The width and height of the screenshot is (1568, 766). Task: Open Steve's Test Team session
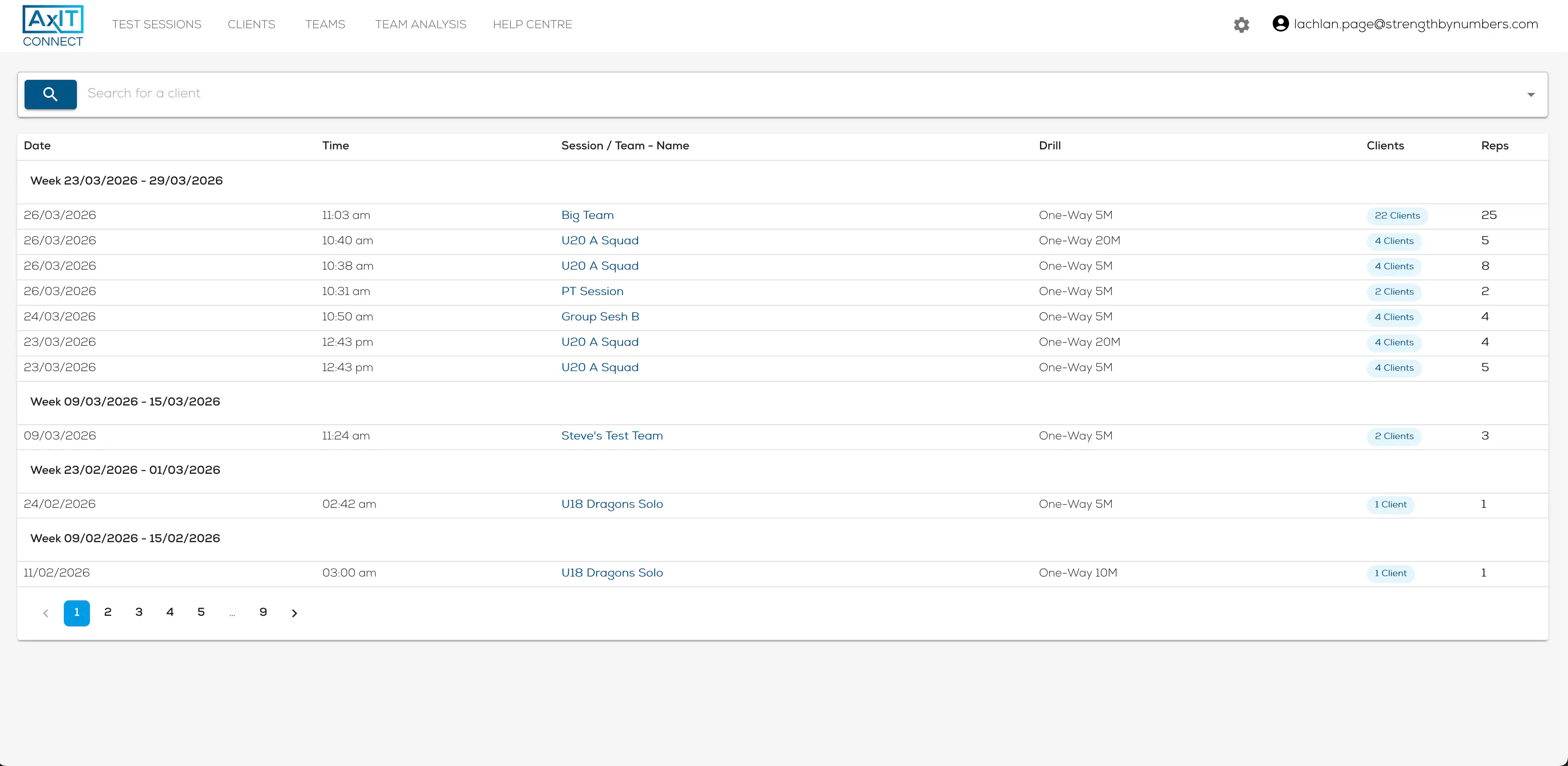[612, 435]
